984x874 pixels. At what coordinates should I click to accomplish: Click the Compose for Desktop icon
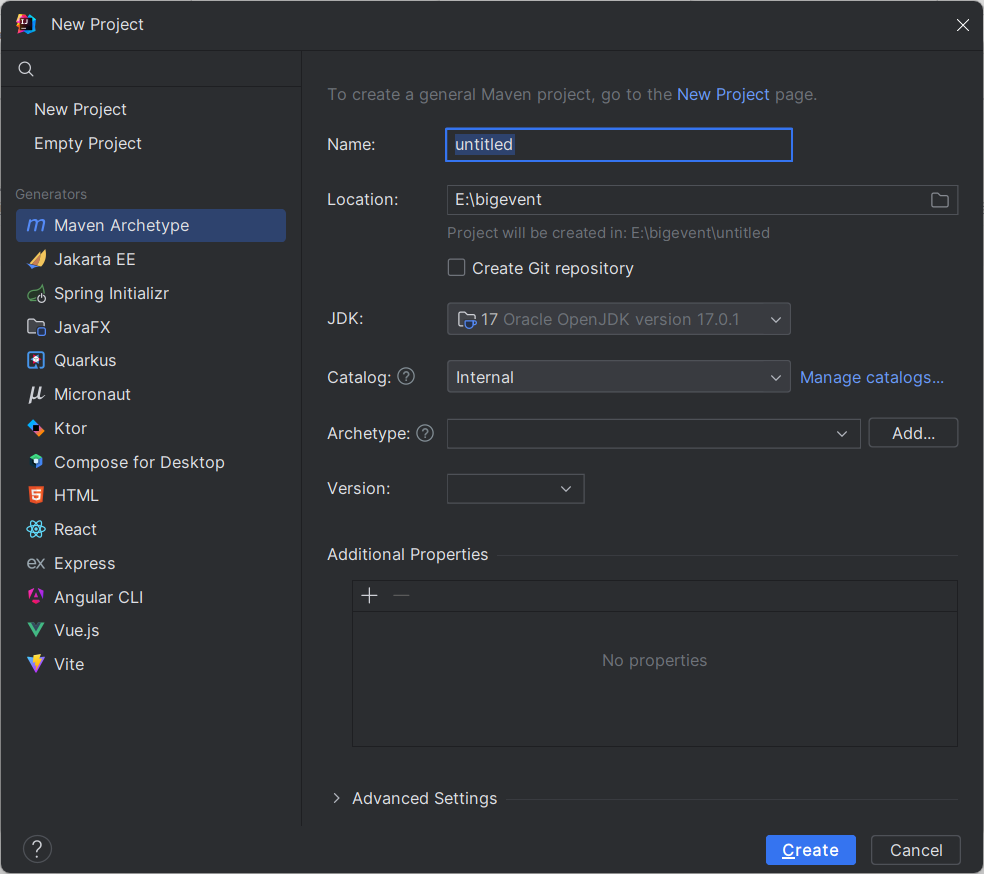tap(36, 462)
